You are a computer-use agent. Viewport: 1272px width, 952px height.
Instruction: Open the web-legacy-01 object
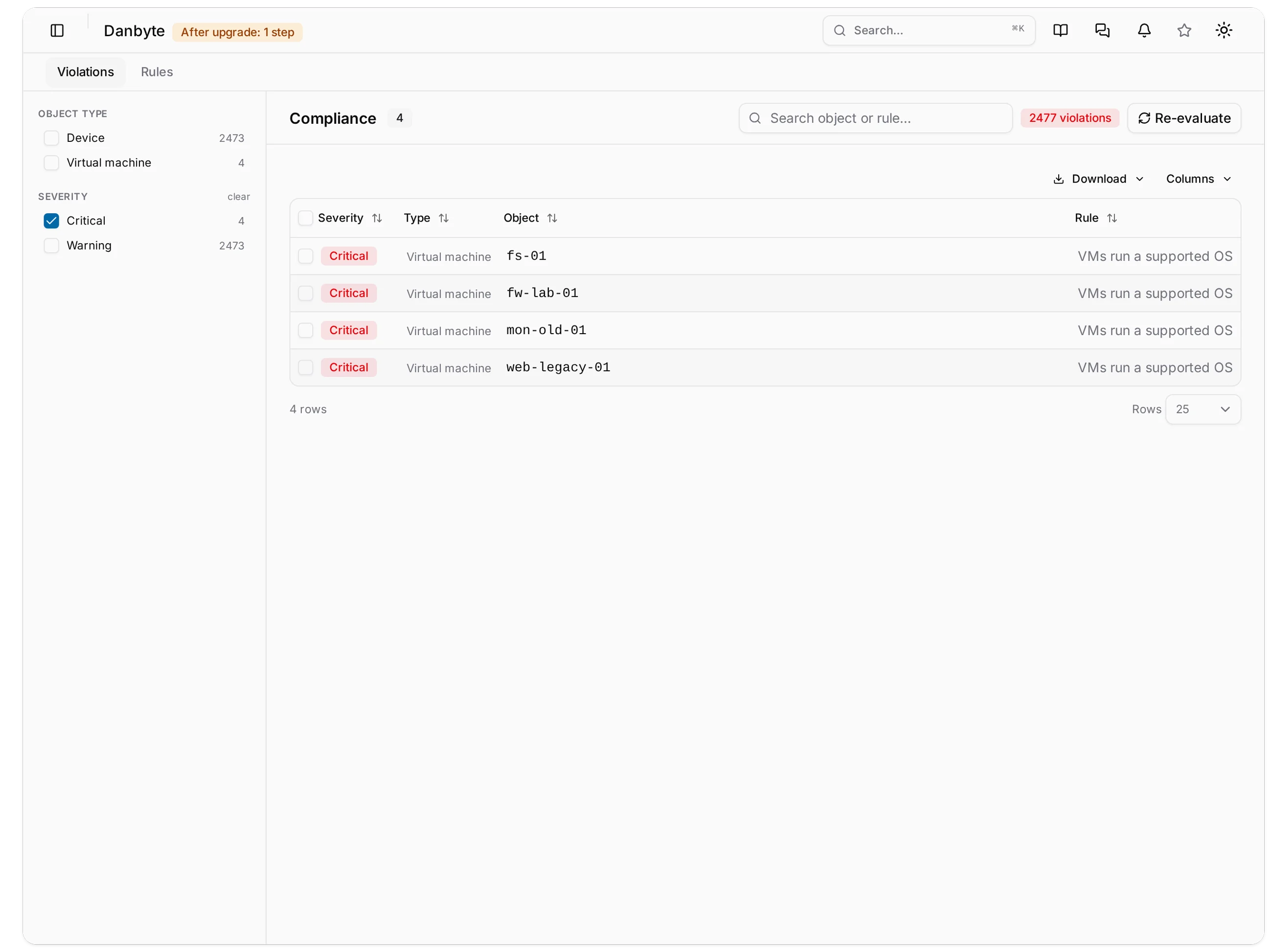pyautogui.click(x=558, y=367)
